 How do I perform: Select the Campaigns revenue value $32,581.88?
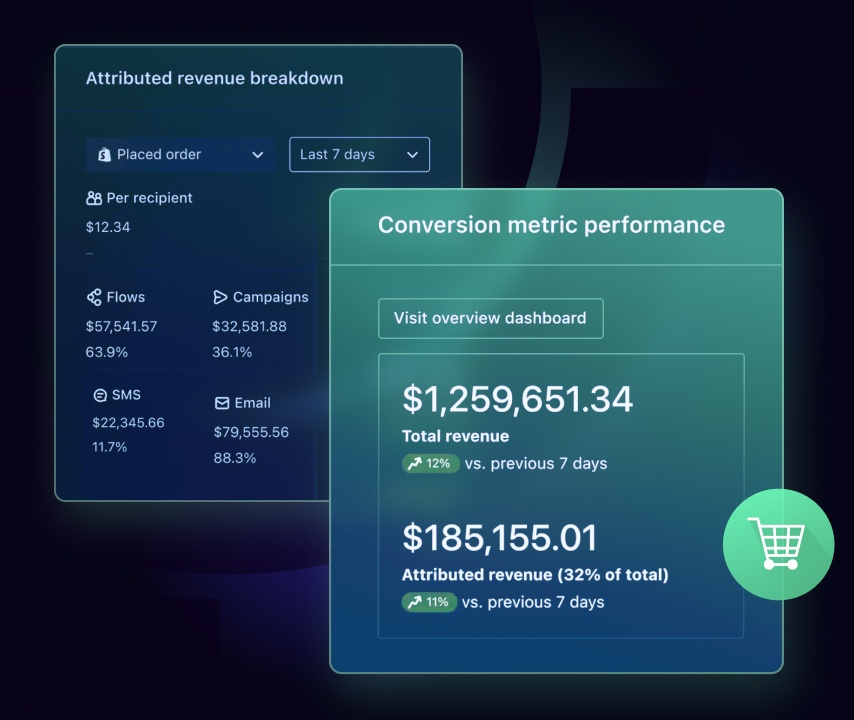click(x=249, y=326)
